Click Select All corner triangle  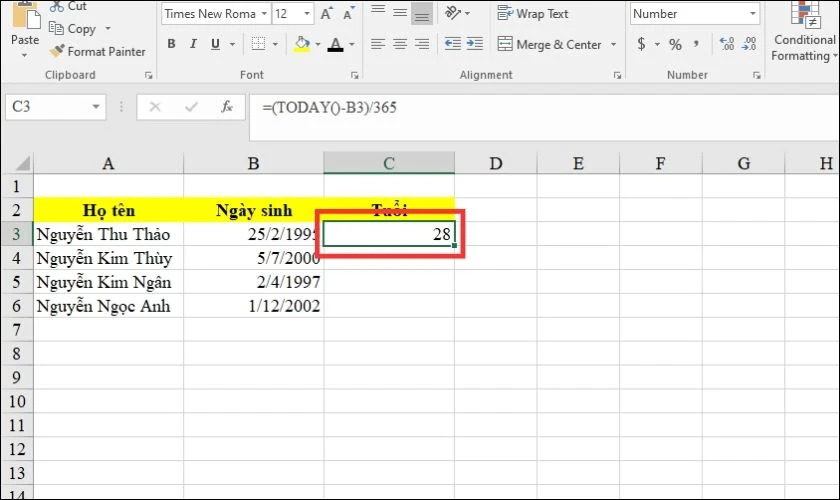[21, 163]
